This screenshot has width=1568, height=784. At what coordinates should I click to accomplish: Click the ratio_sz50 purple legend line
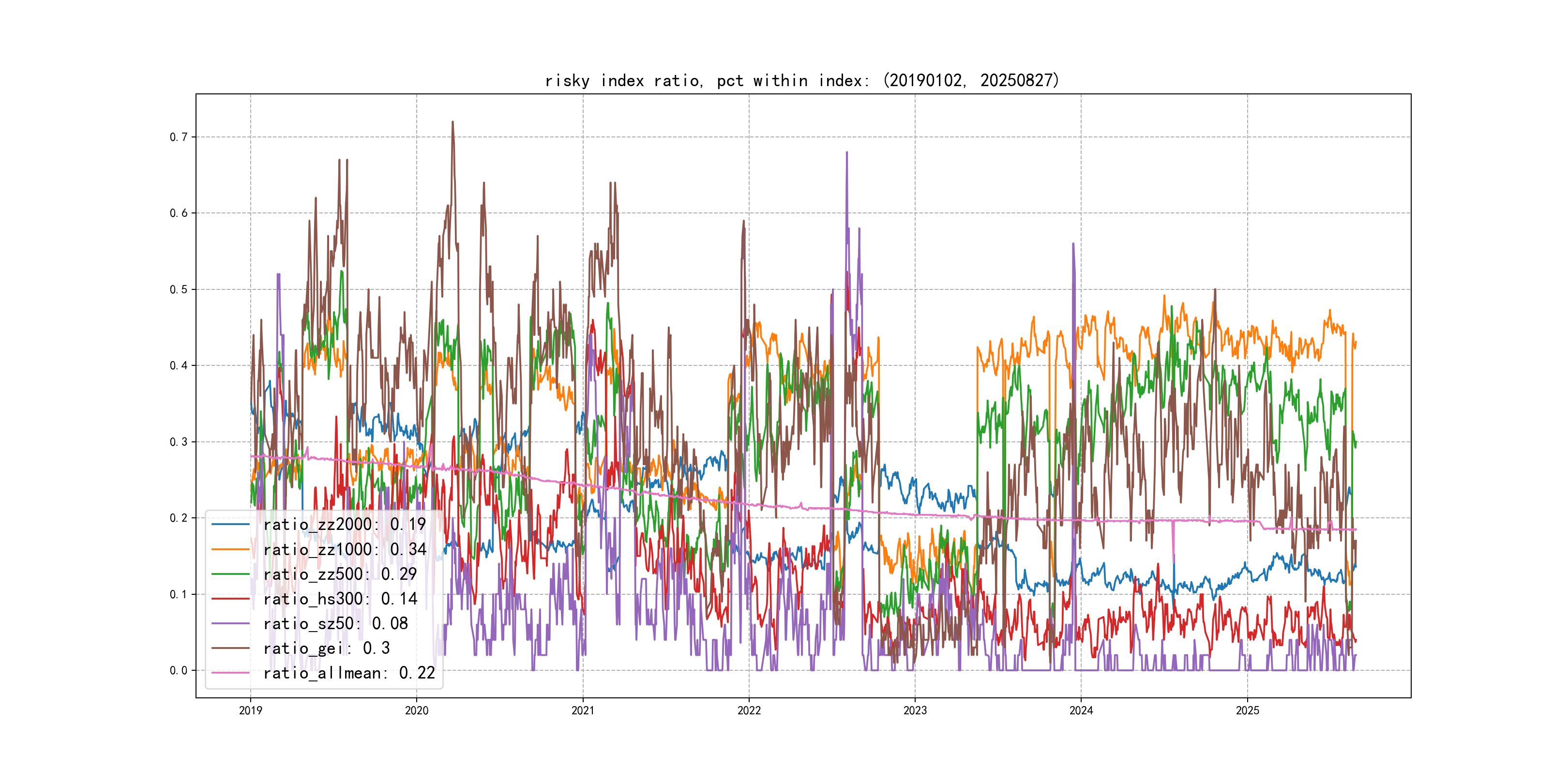point(230,623)
